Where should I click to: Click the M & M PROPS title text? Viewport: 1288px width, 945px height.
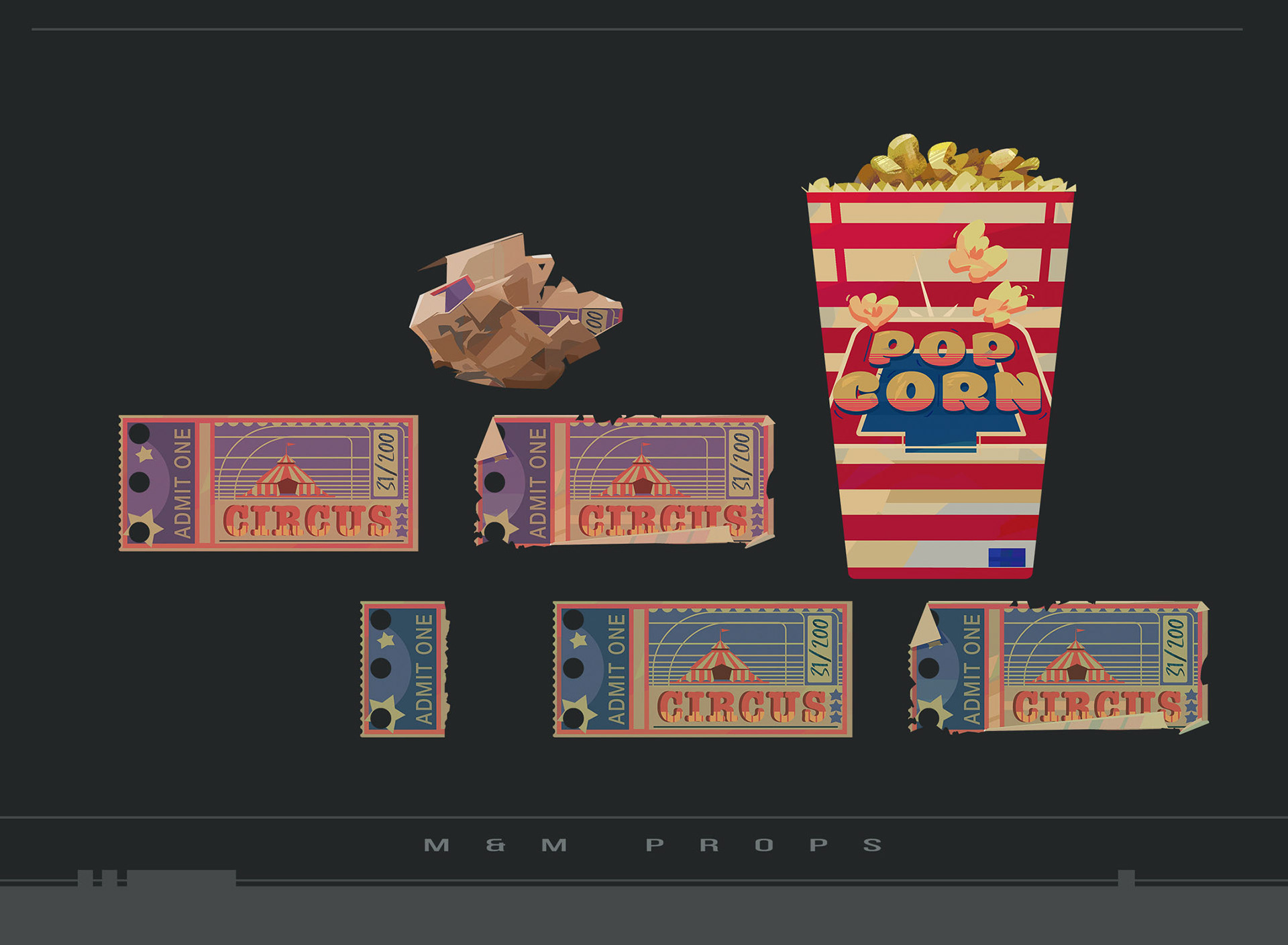[x=653, y=845]
